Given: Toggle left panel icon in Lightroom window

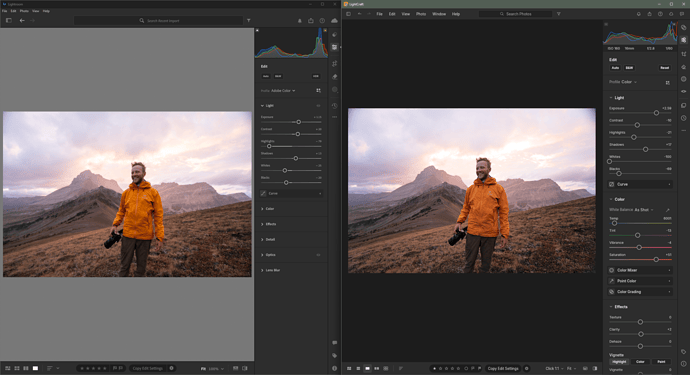Looking at the screenshot, I should 8,20.
